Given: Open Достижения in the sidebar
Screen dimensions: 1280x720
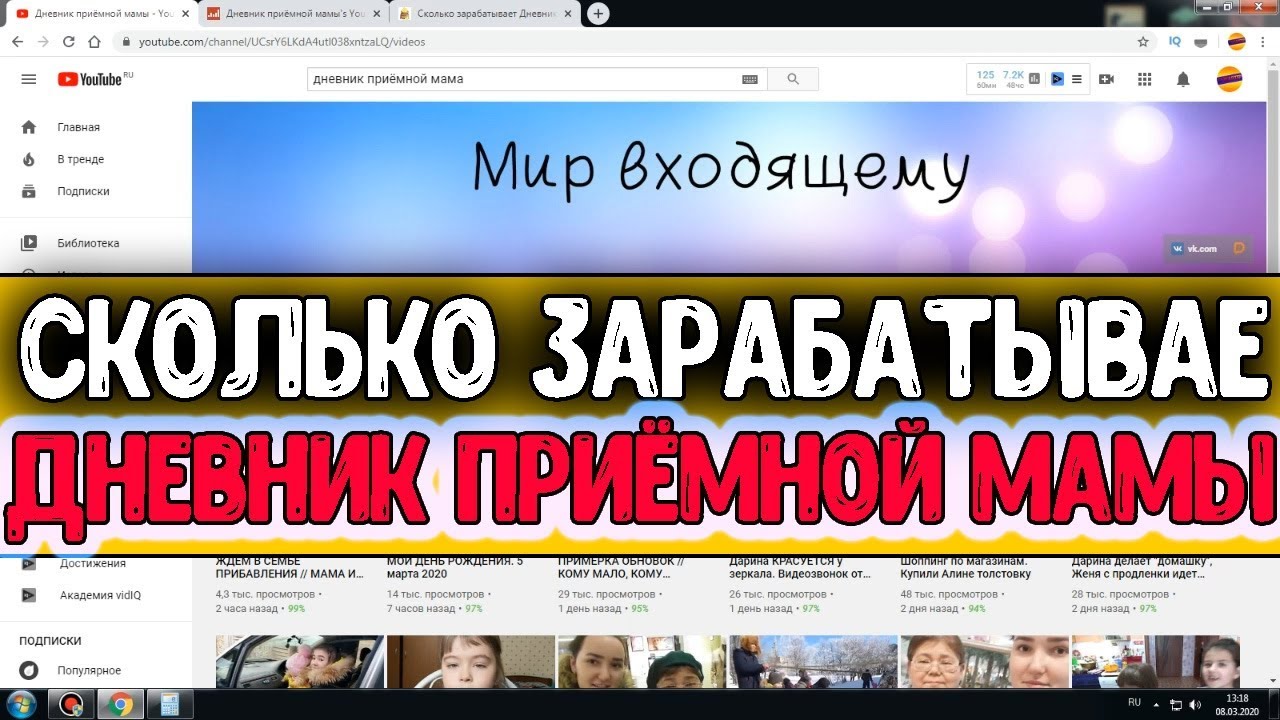Looking at the screenshot, I should pos(92,564).
